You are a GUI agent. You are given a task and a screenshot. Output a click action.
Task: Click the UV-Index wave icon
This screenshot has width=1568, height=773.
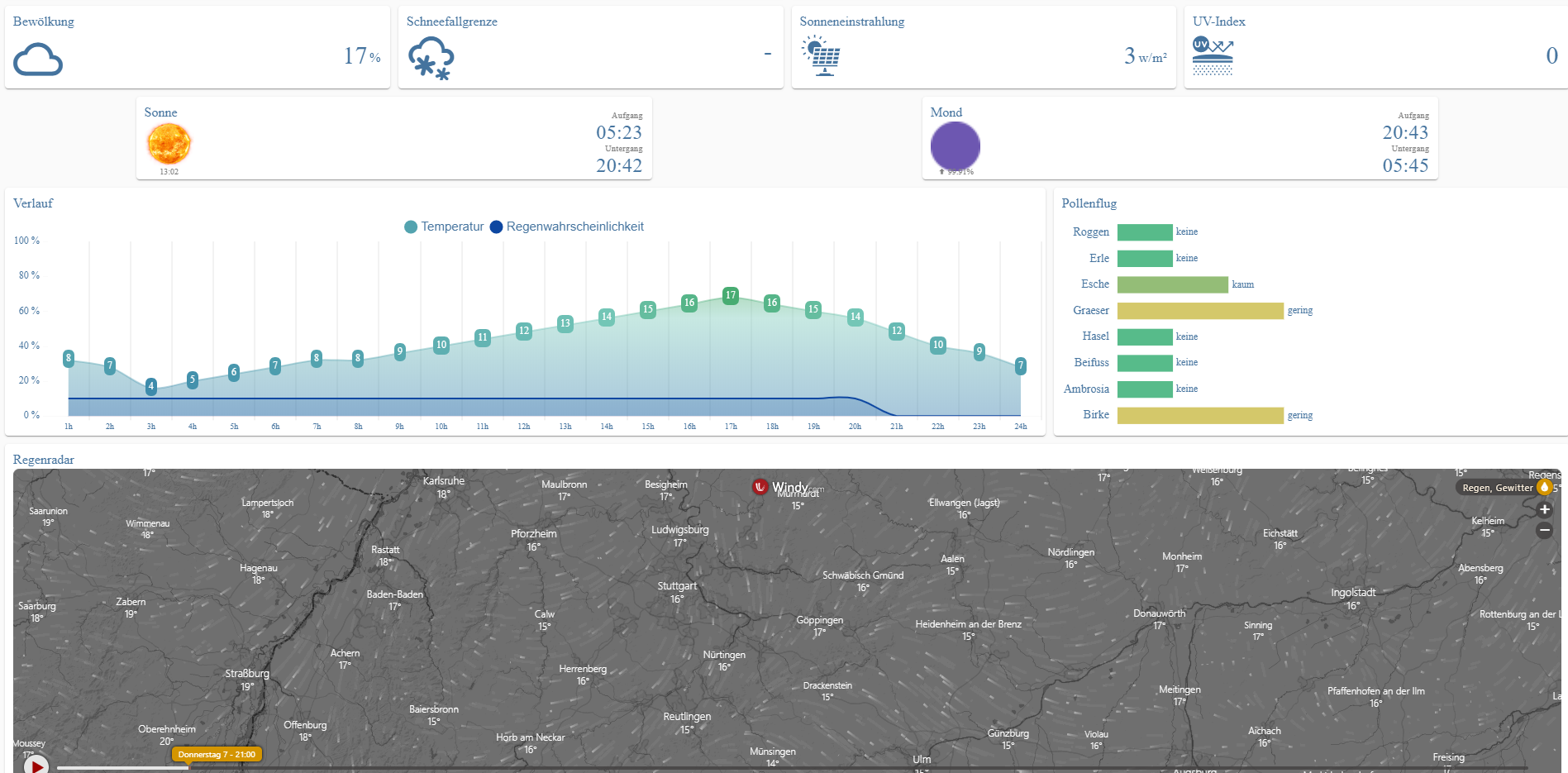[x=1213, y=56]
